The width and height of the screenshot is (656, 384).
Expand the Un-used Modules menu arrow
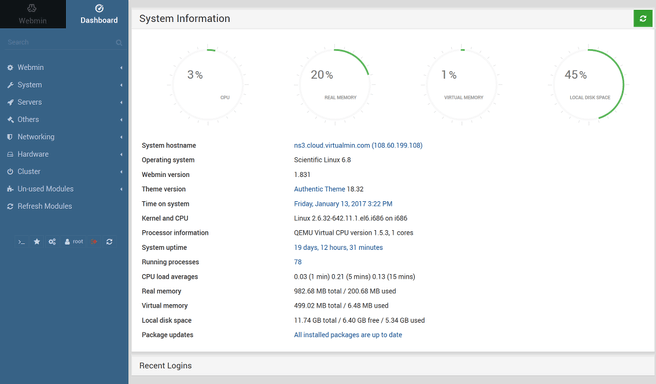[121, 189]
